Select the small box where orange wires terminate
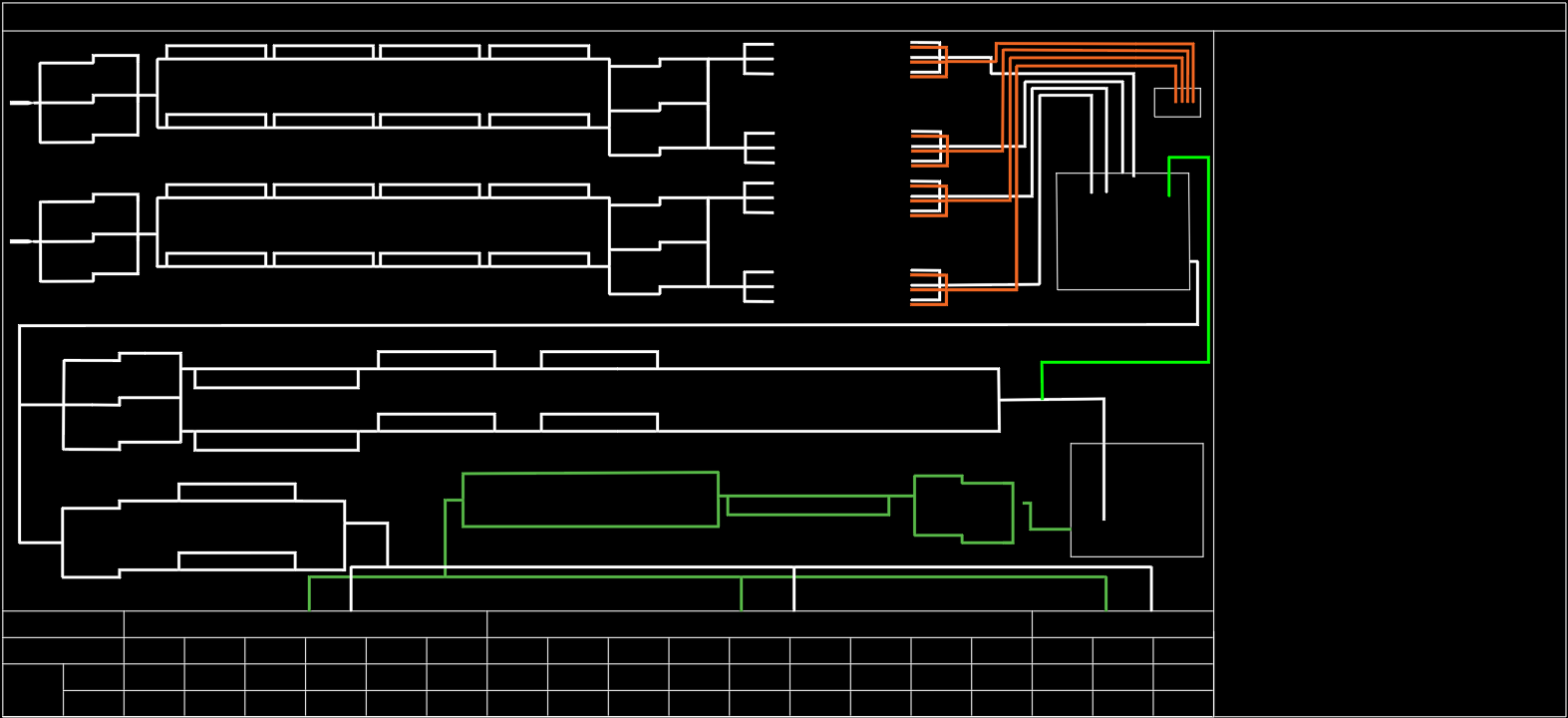The width and height of the screenshot is (1568, 718). [1177, 103]
